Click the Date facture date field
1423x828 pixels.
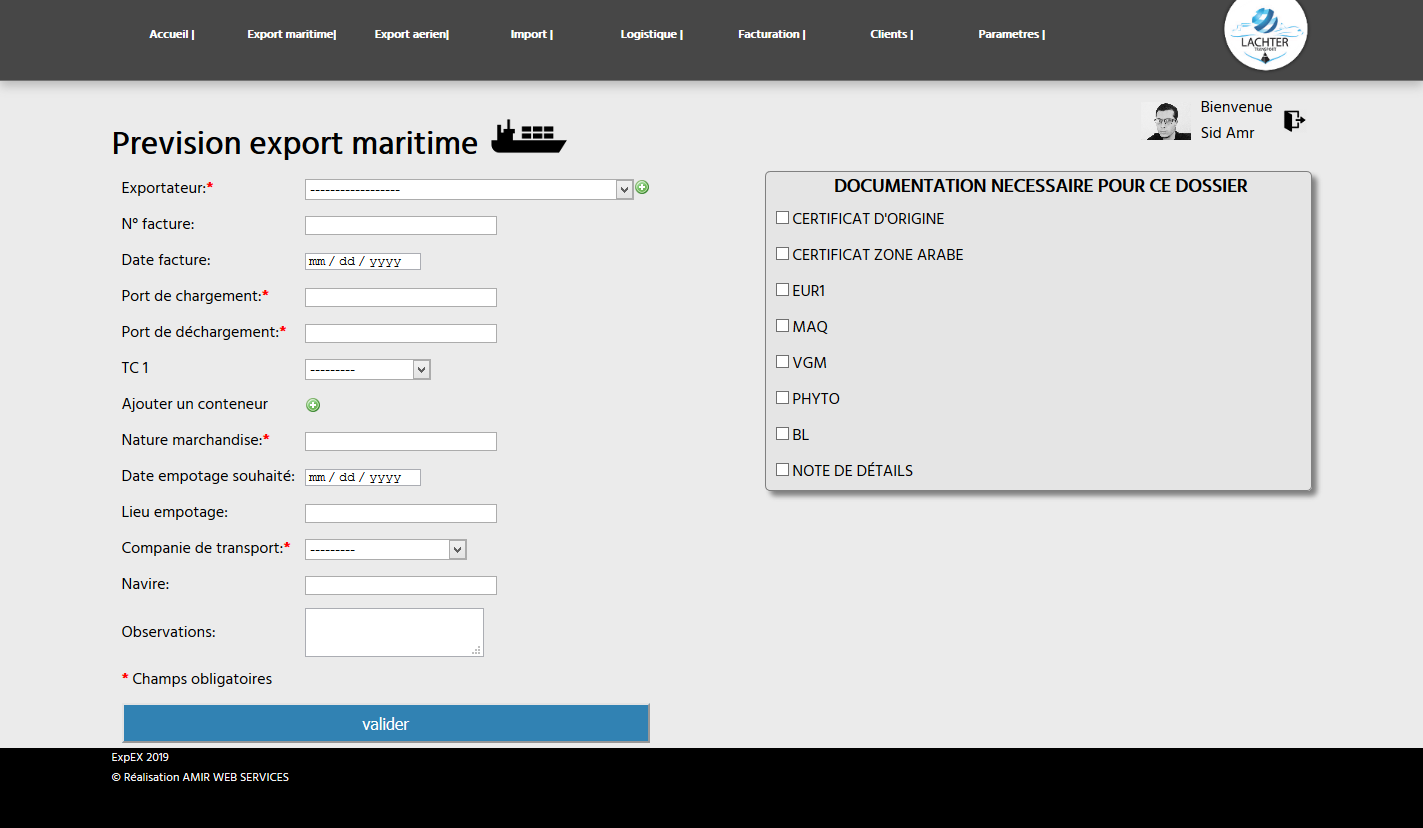(x=362, y=262)
